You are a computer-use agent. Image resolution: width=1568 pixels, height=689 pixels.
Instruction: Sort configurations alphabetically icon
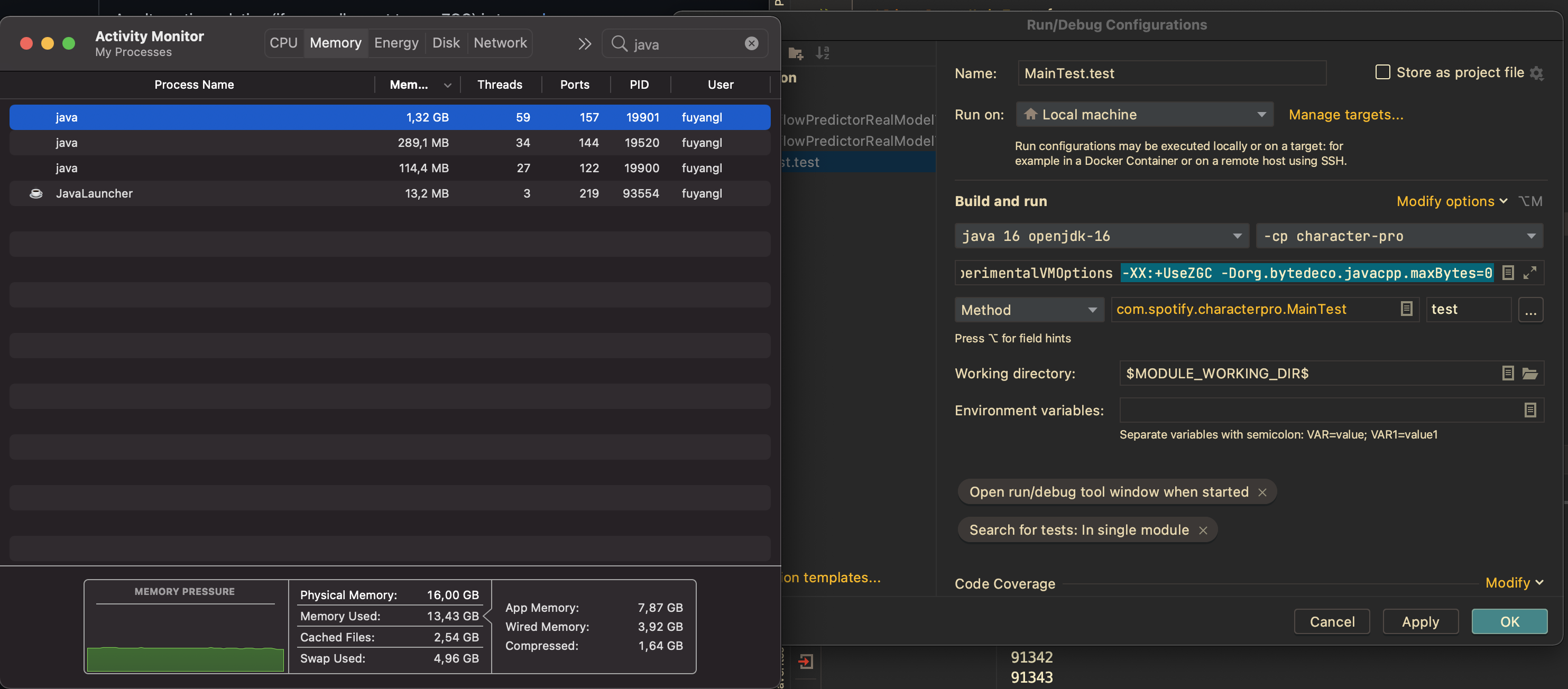coord(823,53)
